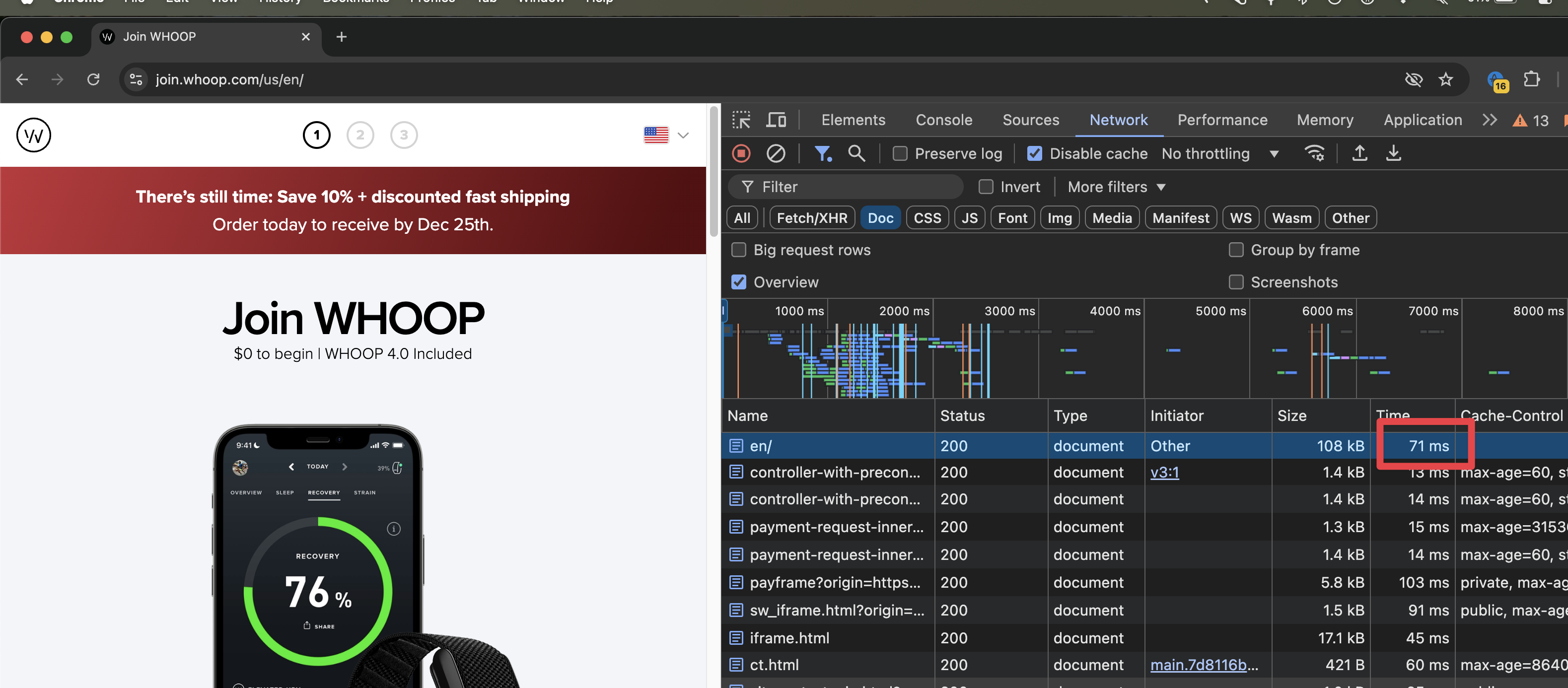Toggle the Fetch/XHR type filter
Screen dimensions: 1568x688
(811, 218)
